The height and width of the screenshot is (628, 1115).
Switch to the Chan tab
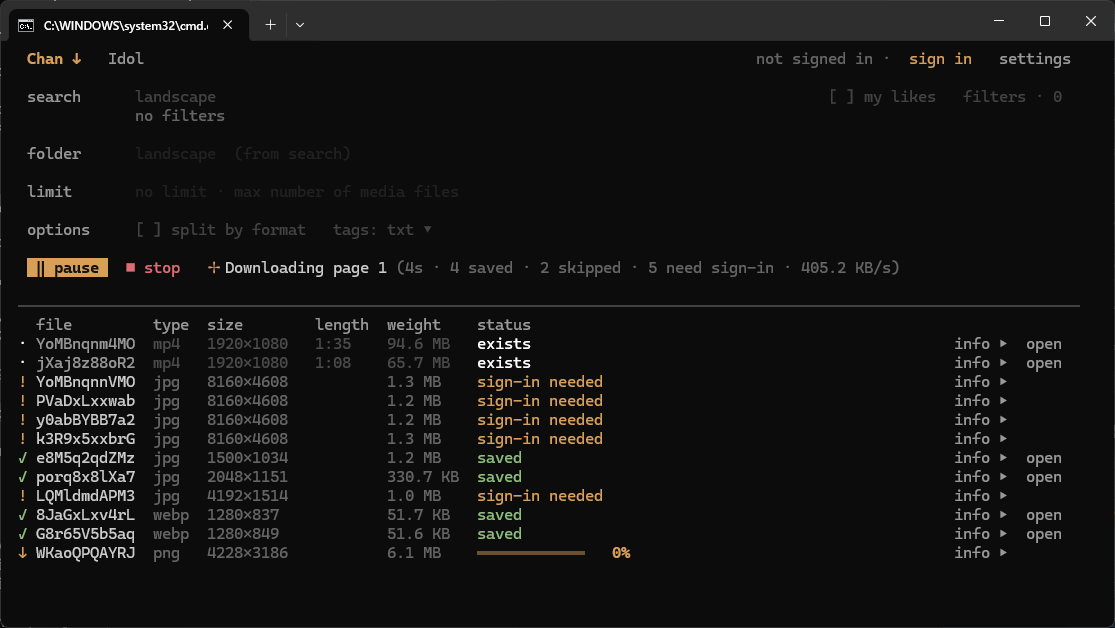[x=54, y=59]
